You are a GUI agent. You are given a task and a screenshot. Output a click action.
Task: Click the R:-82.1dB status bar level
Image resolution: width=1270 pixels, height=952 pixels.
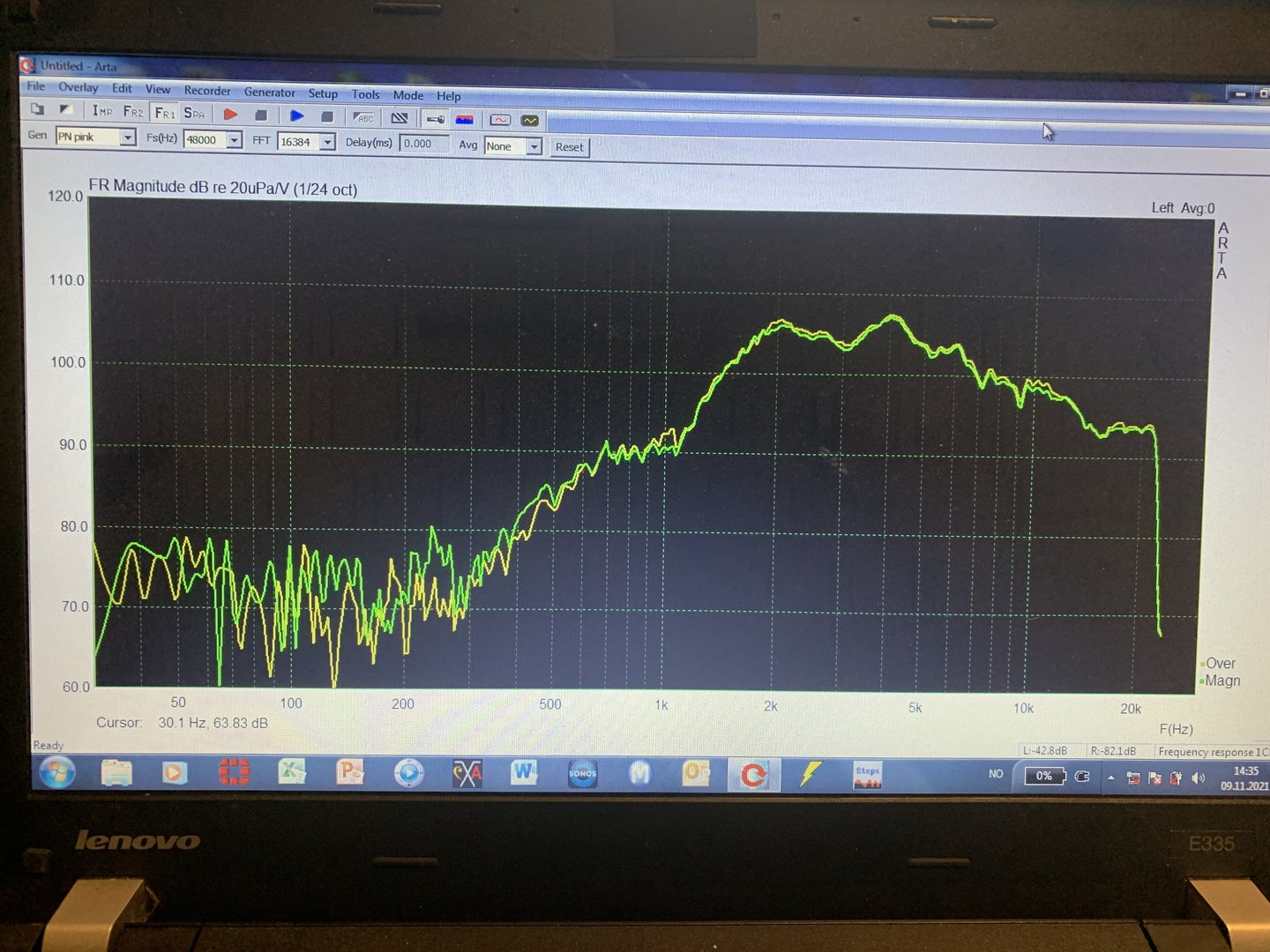pos(1113,751)
